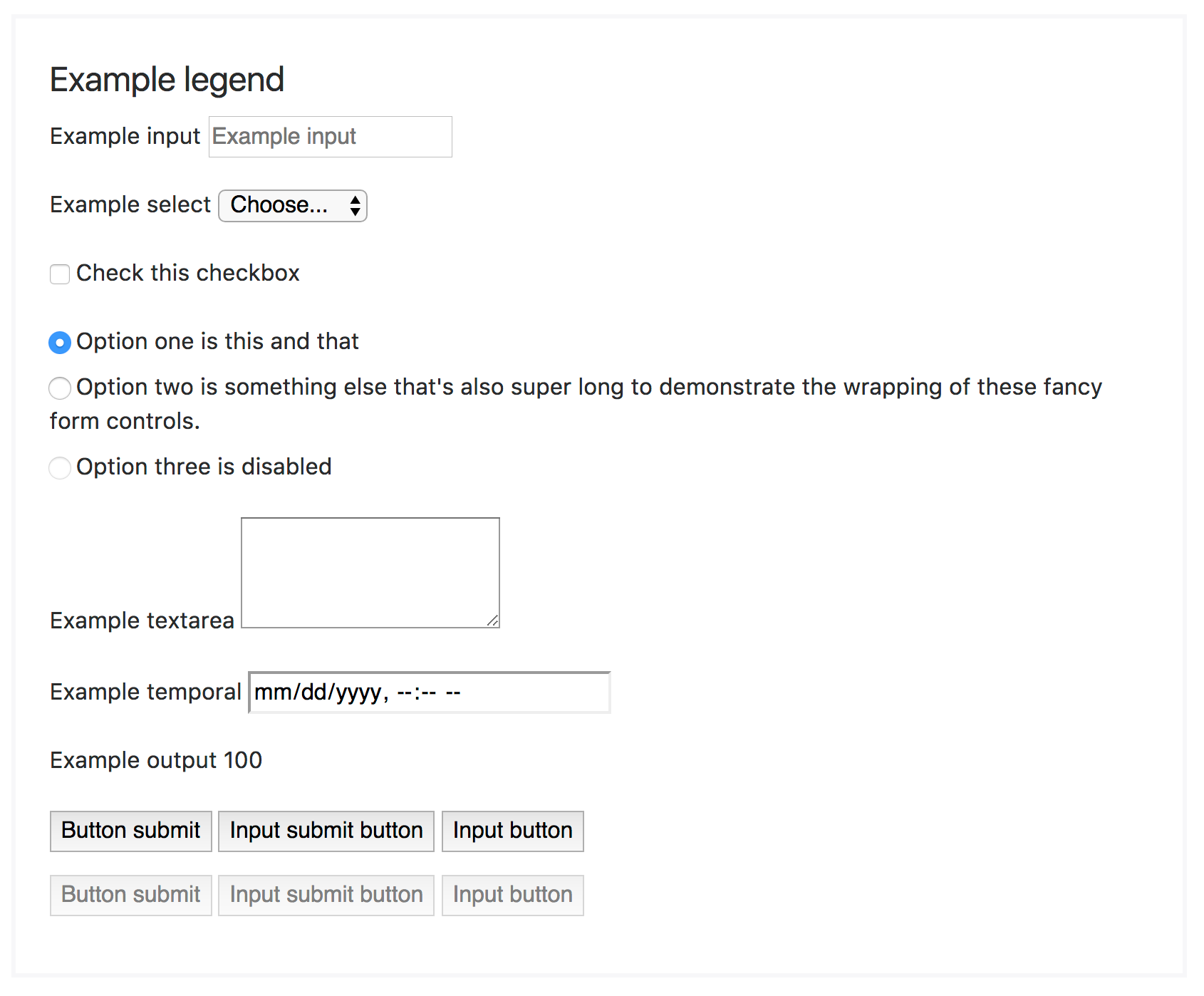Click the 'Example select' label text
1204x996 pixels.
(x=130, y=205)
